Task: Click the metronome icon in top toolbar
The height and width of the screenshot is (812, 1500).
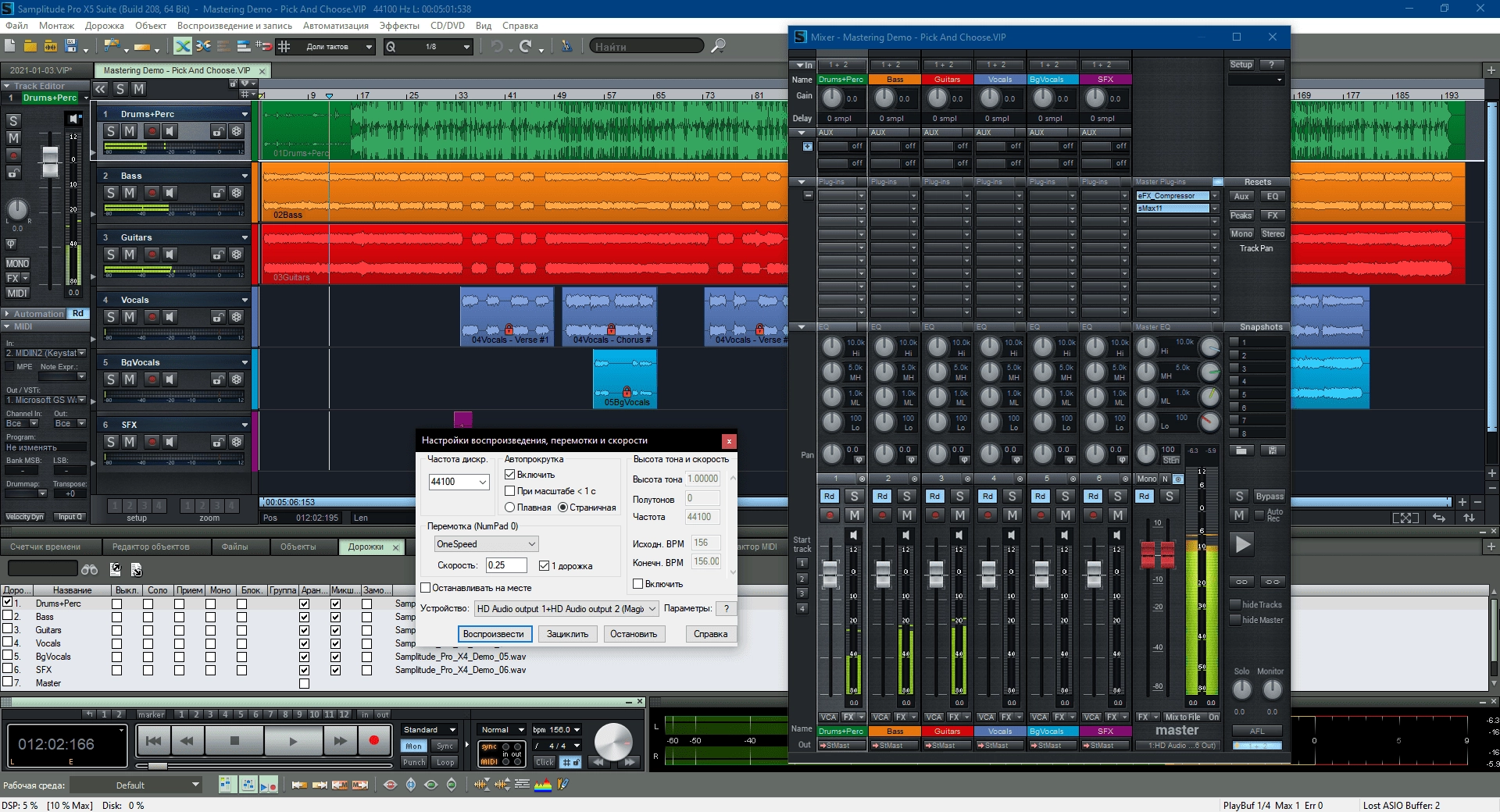Action: 566,46
